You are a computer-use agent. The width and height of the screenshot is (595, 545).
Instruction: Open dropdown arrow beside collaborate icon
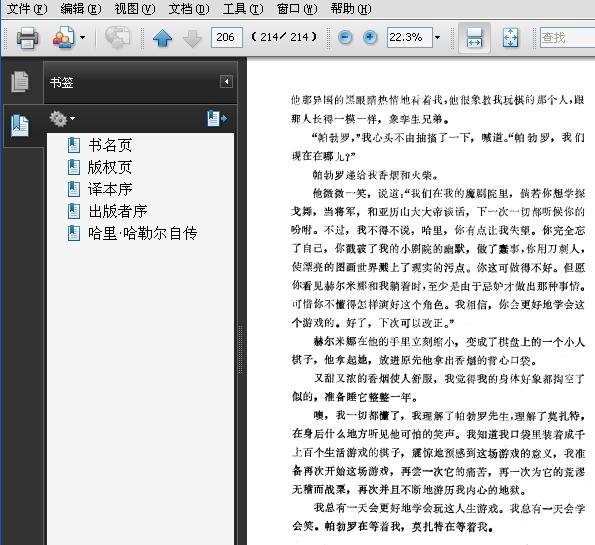(x=82, y=38)
